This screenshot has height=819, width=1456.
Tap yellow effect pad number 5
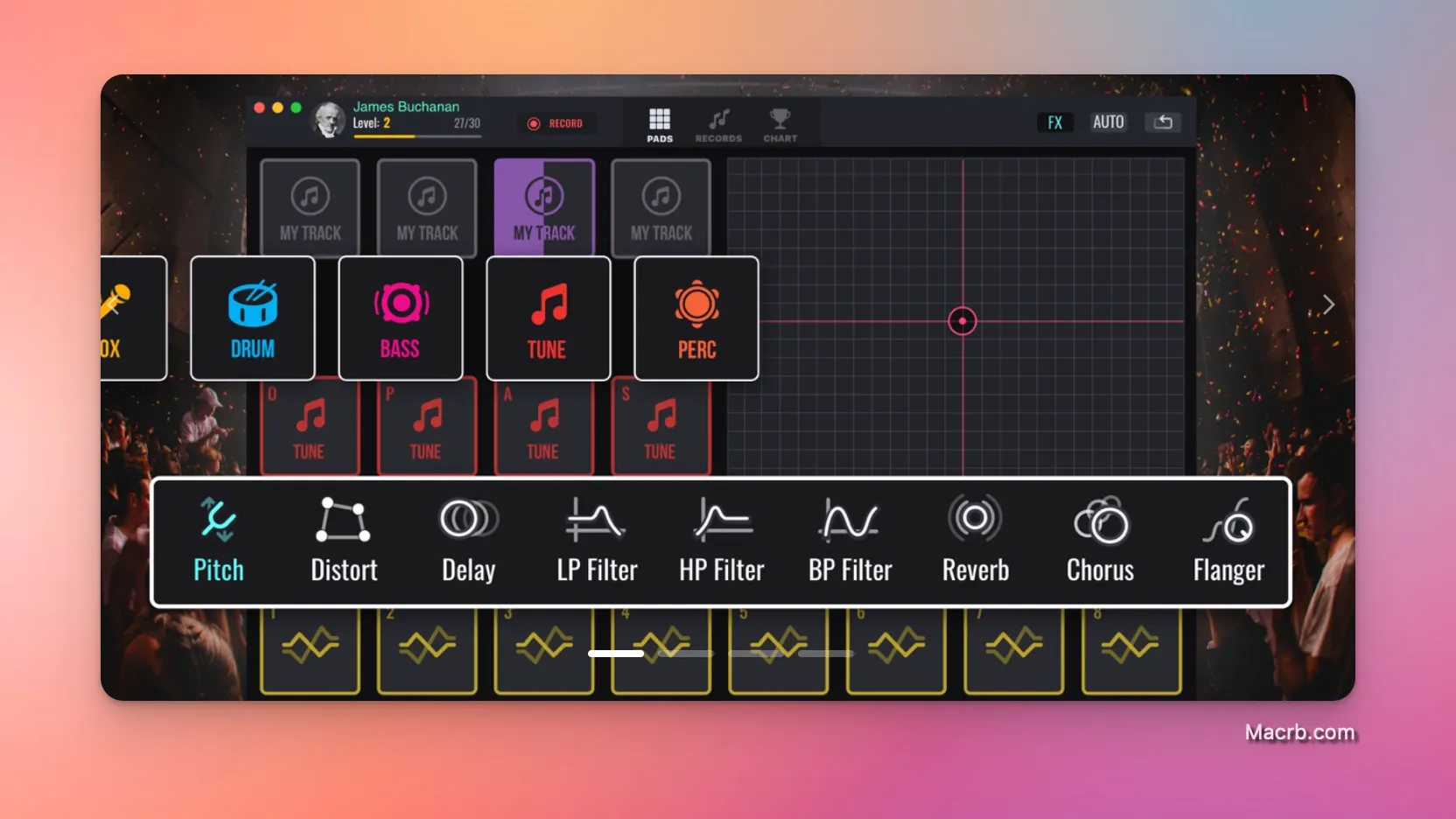[x=778, y=650]
